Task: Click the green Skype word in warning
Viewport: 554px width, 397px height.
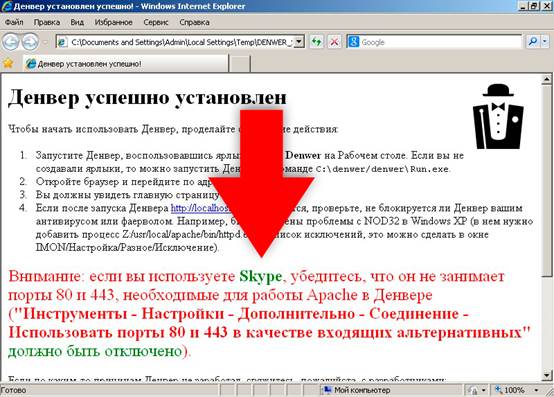Action: [261, 276]
